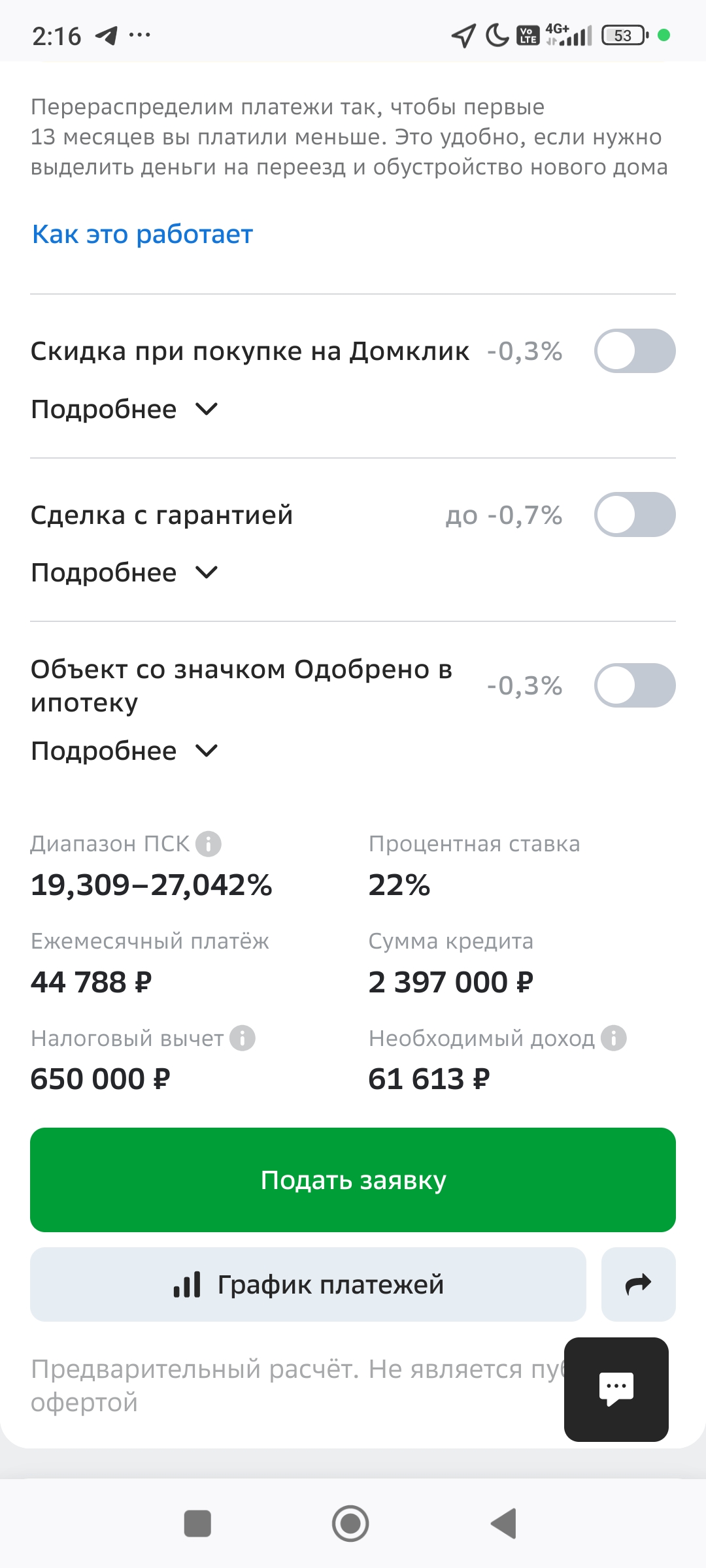Open the Как это работает link

143,234
